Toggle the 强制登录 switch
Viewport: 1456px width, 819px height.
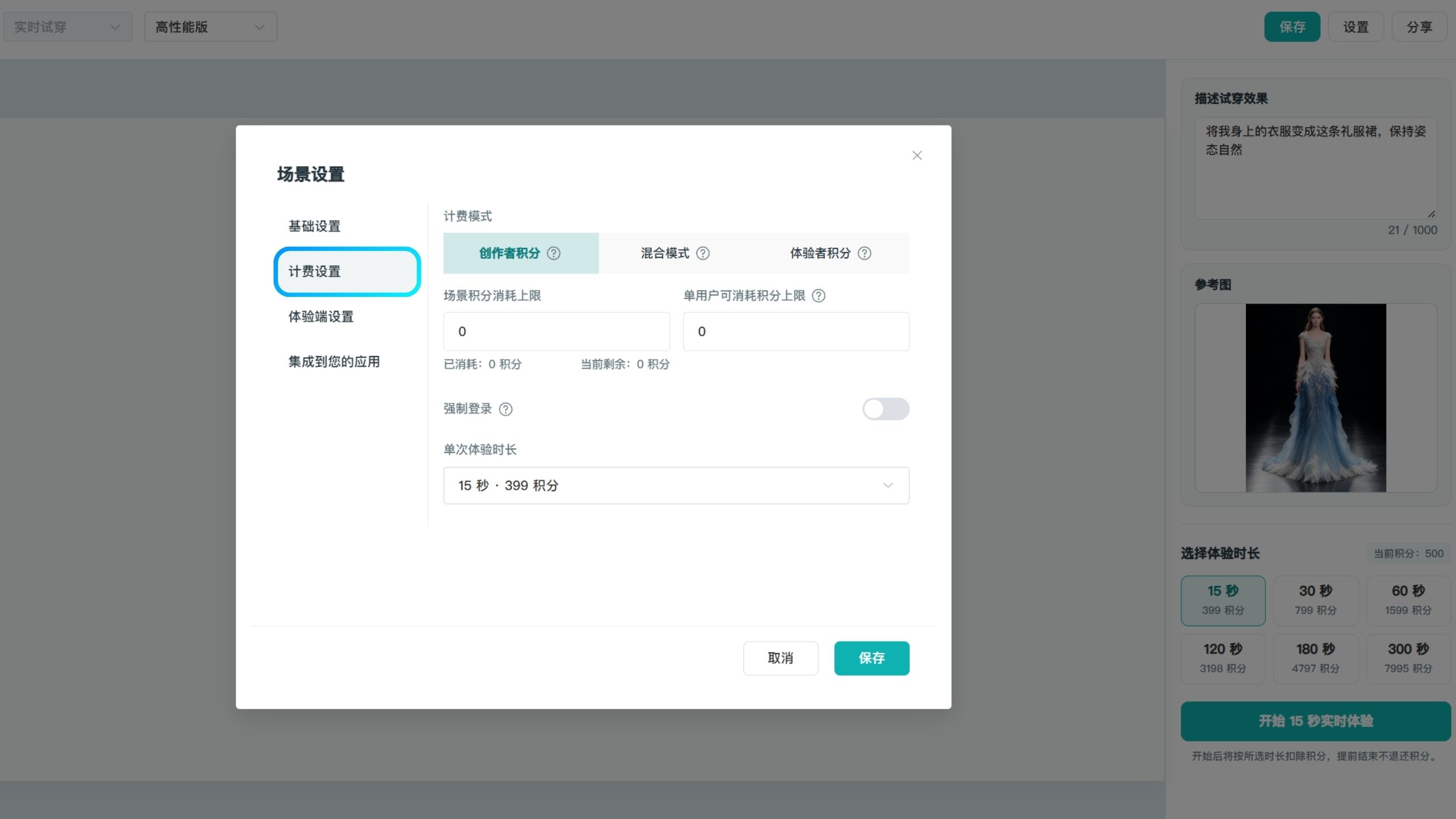tap(886, 409)
